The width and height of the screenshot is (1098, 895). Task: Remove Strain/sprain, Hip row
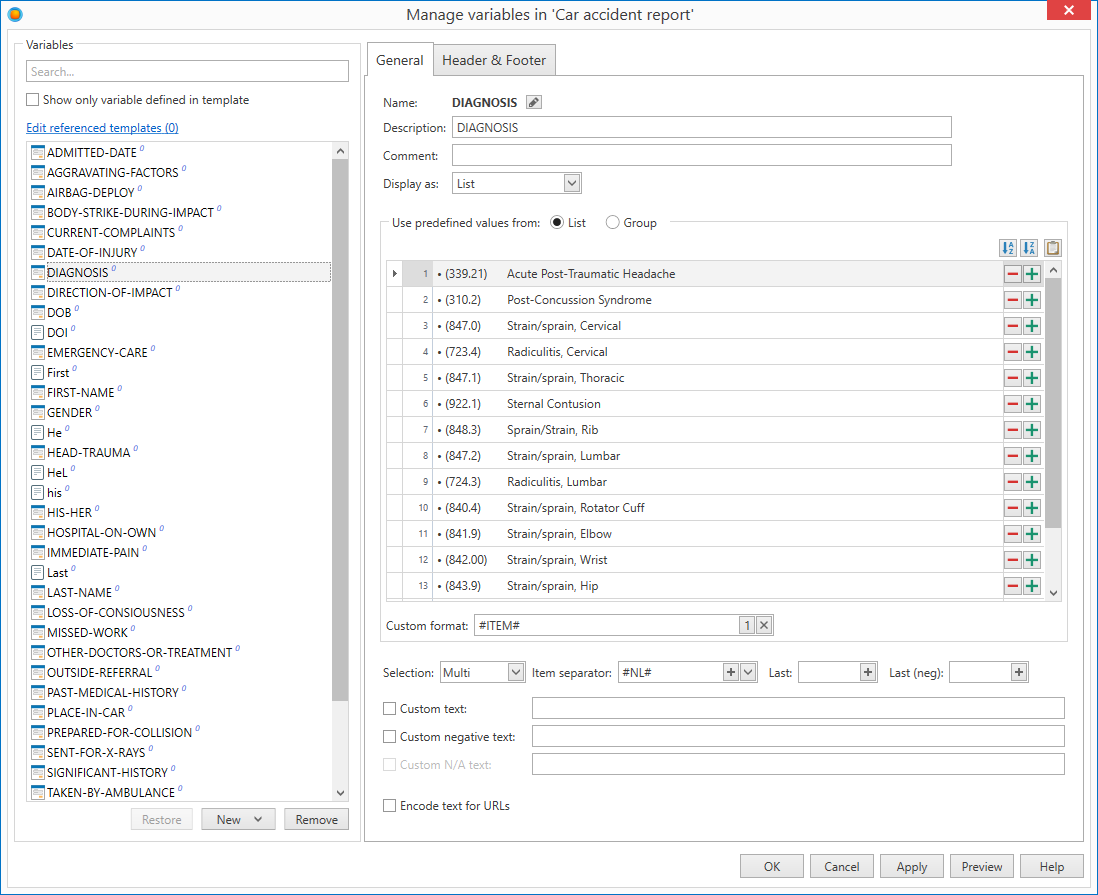pyautogui.click(x=1013, y=585)
